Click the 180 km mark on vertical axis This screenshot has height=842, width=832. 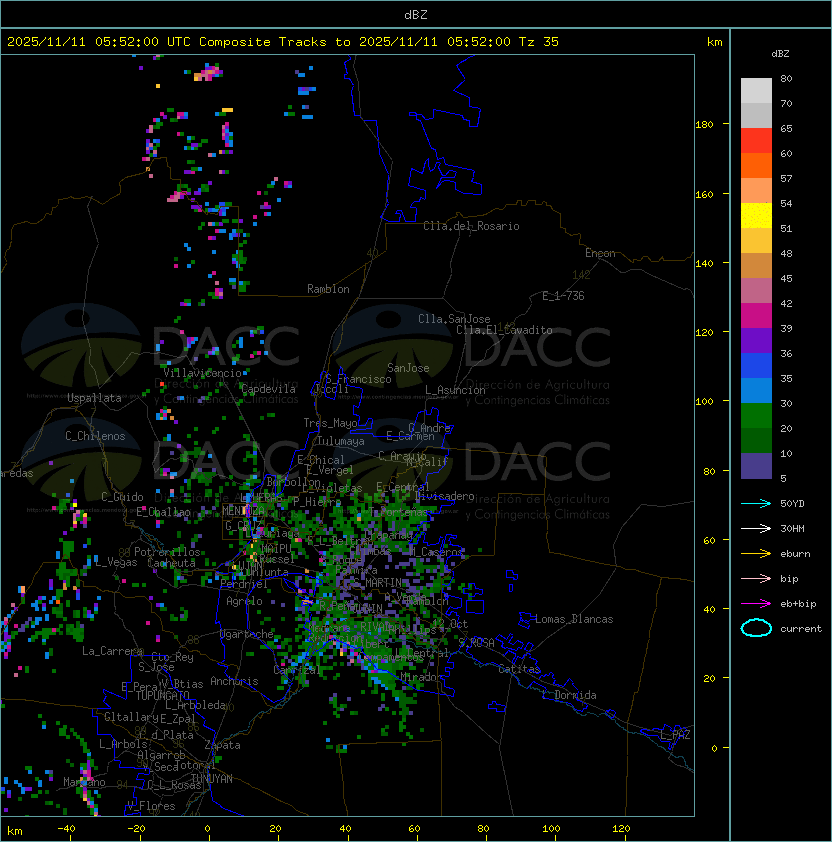tap(704, 125)
